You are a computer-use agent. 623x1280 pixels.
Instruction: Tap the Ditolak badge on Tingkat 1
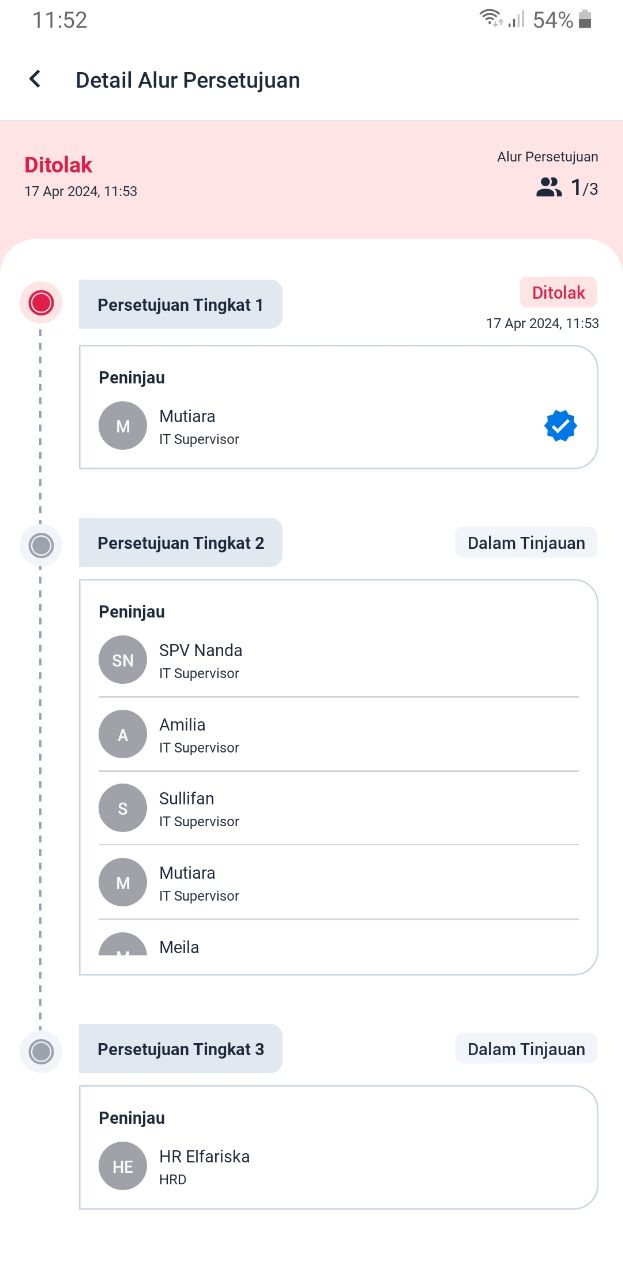[558, 292]
